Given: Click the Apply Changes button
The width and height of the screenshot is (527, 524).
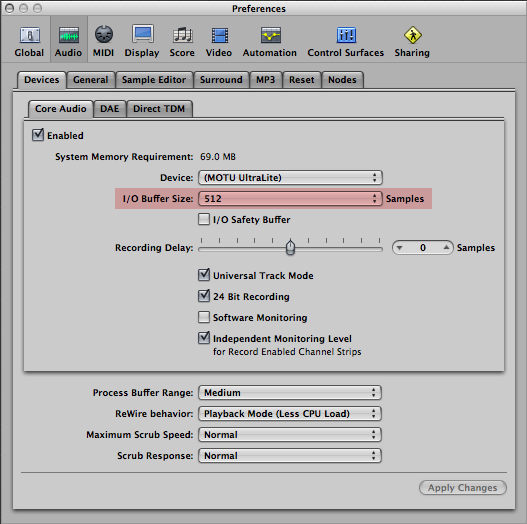Looking at the screenshot, I should tap(462, 488).
